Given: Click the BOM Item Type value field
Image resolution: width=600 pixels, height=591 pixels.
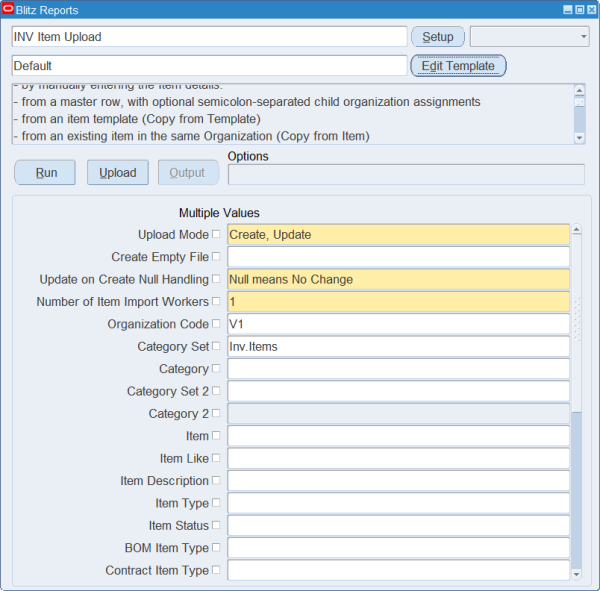Looking at the screenshot, I should click(x=398, y=548).
